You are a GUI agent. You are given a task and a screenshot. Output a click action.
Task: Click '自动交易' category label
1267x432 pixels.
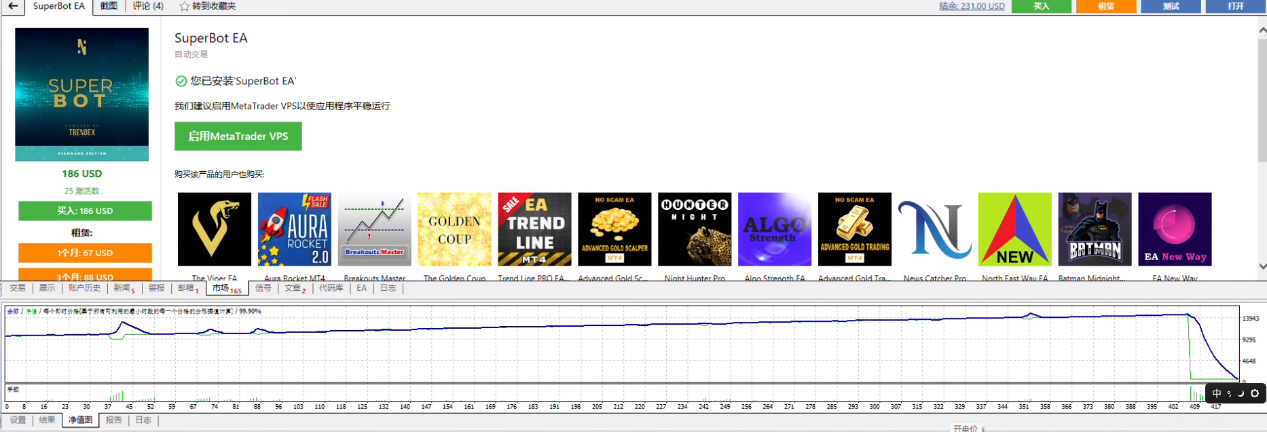click(190, 54)
